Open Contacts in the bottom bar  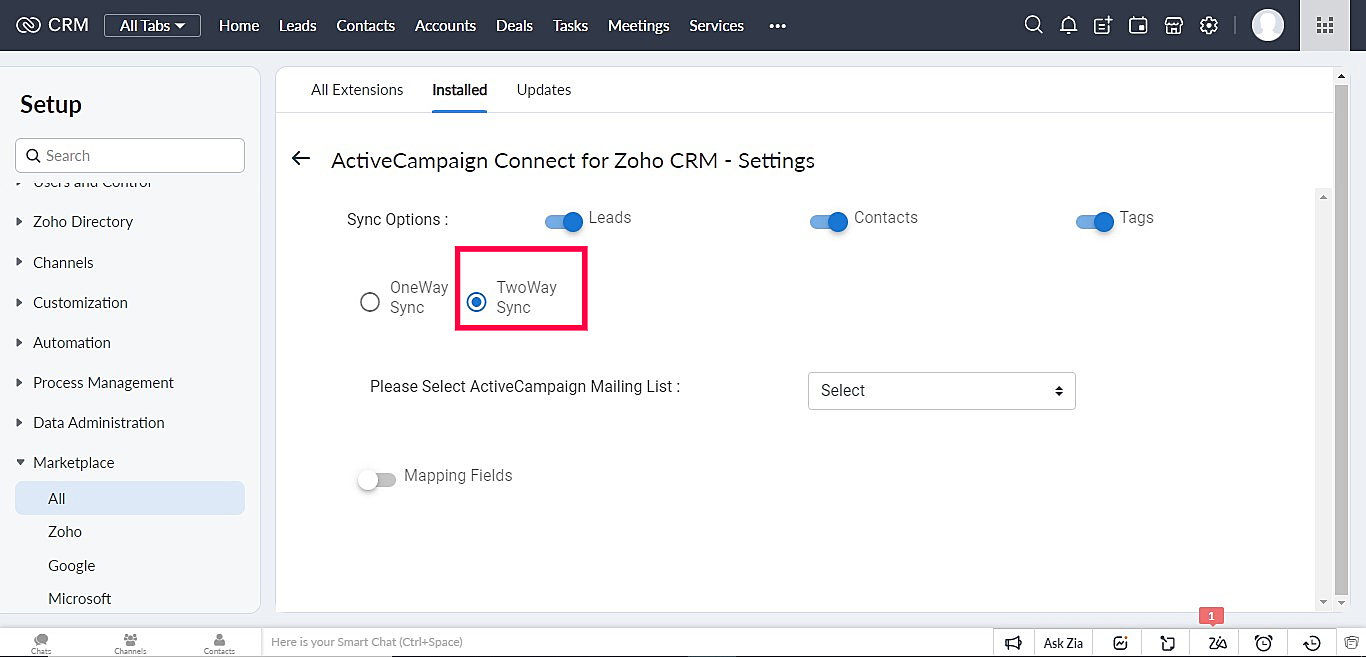coord(219,643)
